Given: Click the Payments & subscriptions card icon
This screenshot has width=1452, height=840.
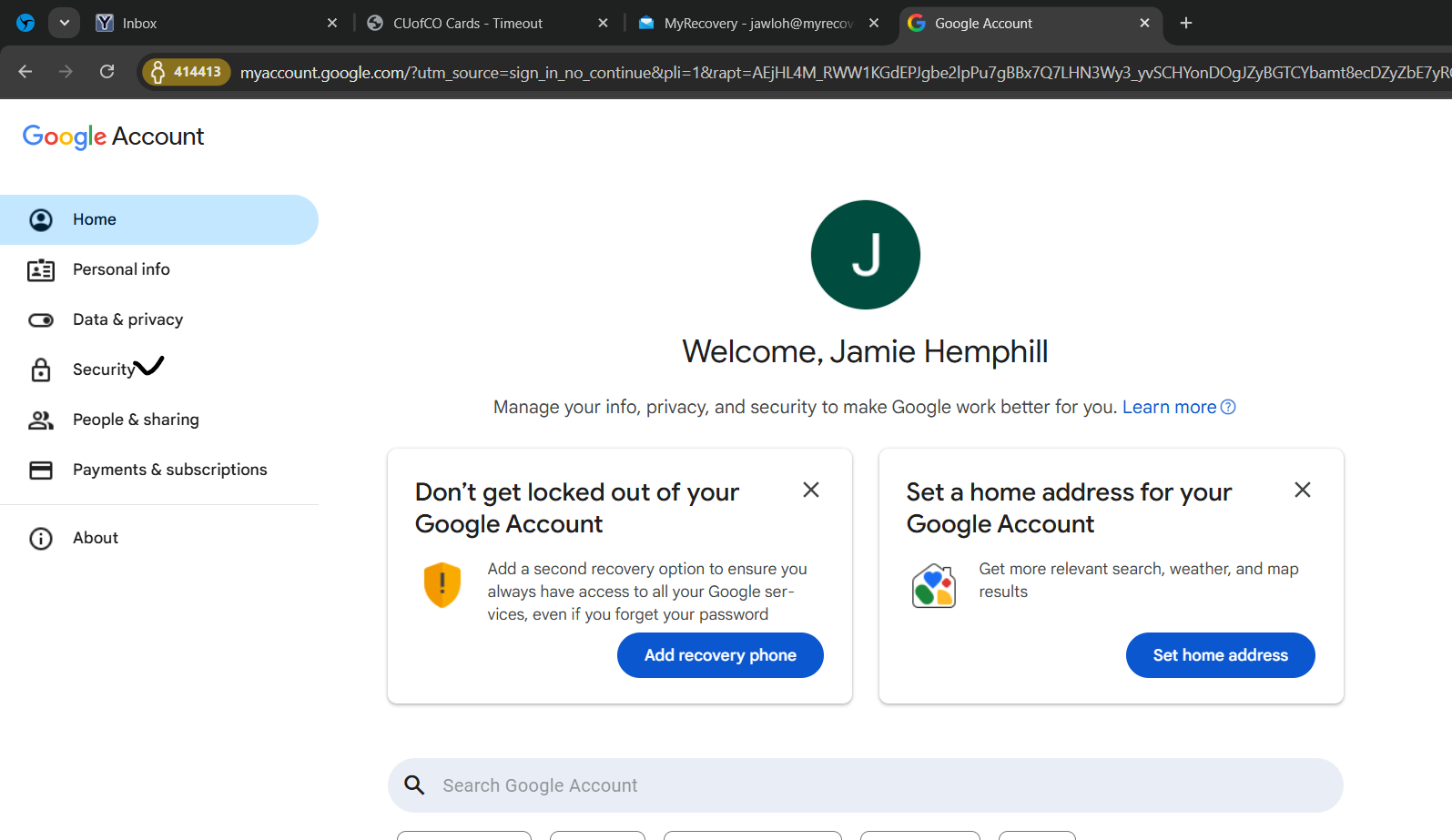Looking at the screenshot, I should point(41,471).
